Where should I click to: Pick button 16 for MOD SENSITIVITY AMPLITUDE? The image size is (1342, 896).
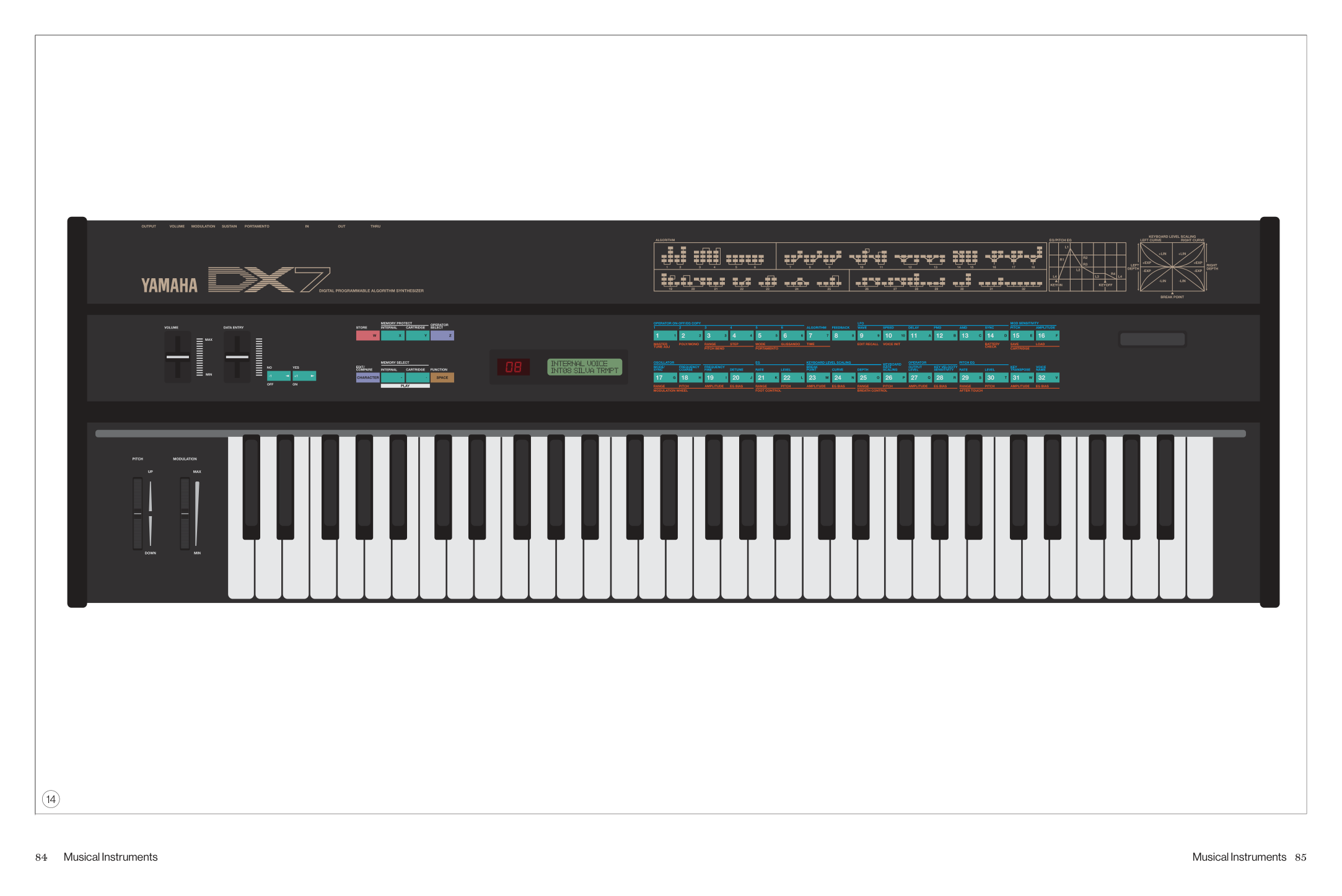click(x=1048, y=336)
